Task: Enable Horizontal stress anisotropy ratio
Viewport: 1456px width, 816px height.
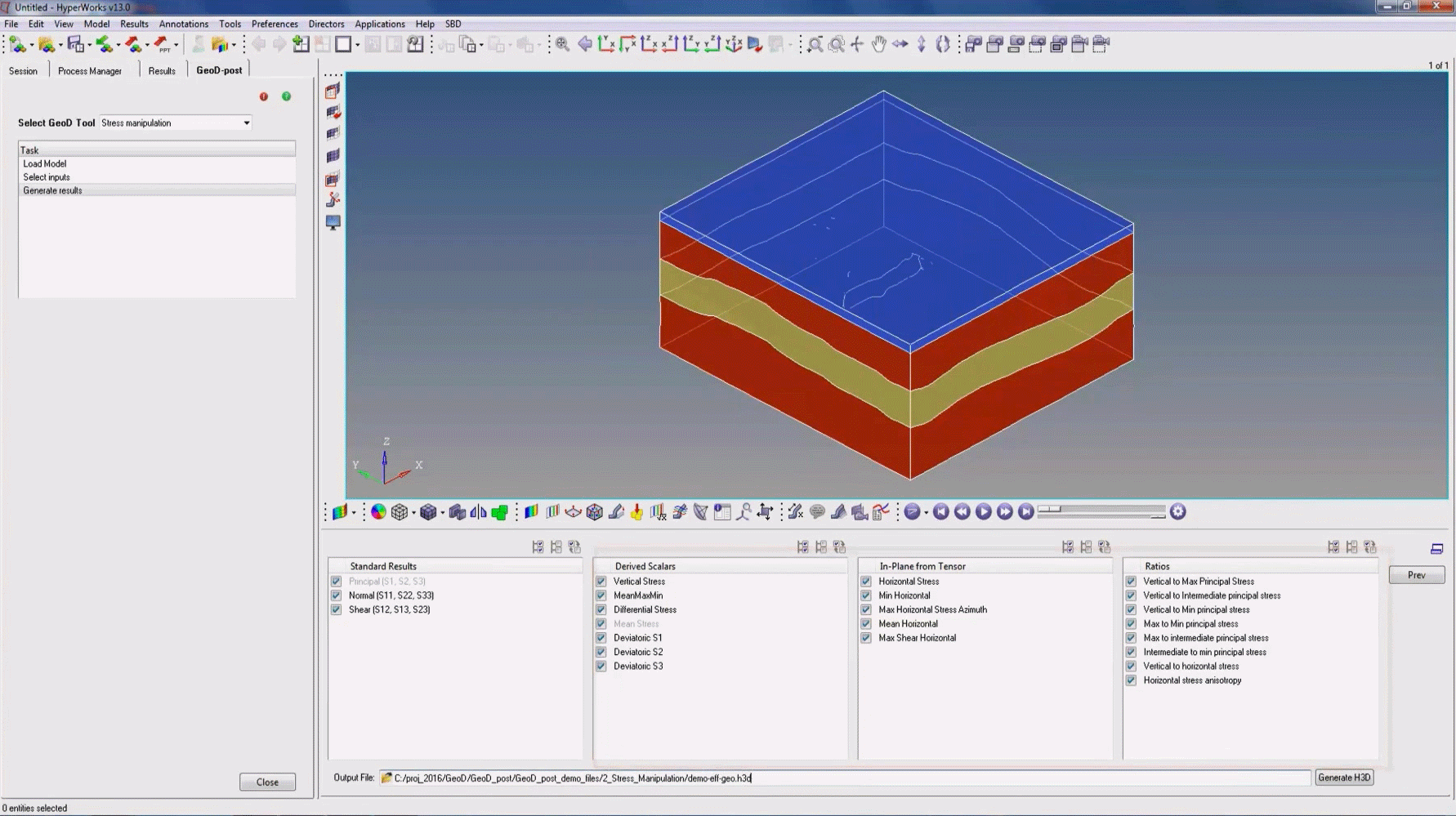Action: (1131, 680)
